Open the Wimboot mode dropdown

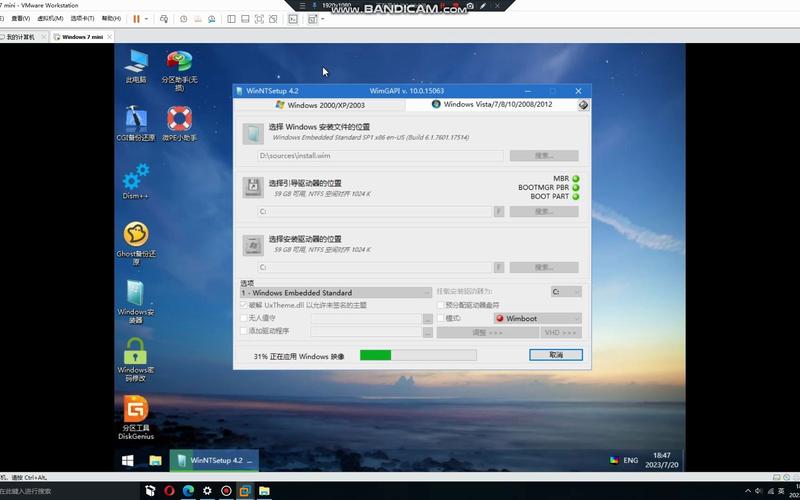[537, 318]
